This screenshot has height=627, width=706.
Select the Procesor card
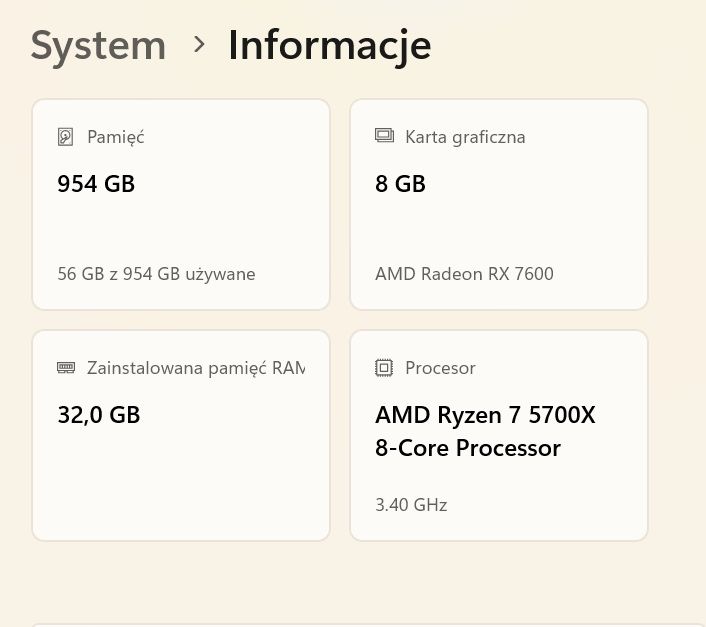tap(499, 435)
